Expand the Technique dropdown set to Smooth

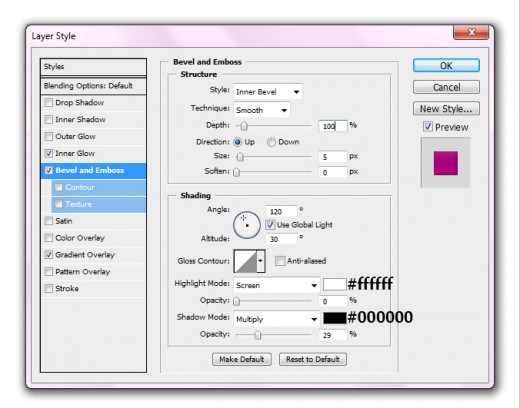(x=262, y=110)
